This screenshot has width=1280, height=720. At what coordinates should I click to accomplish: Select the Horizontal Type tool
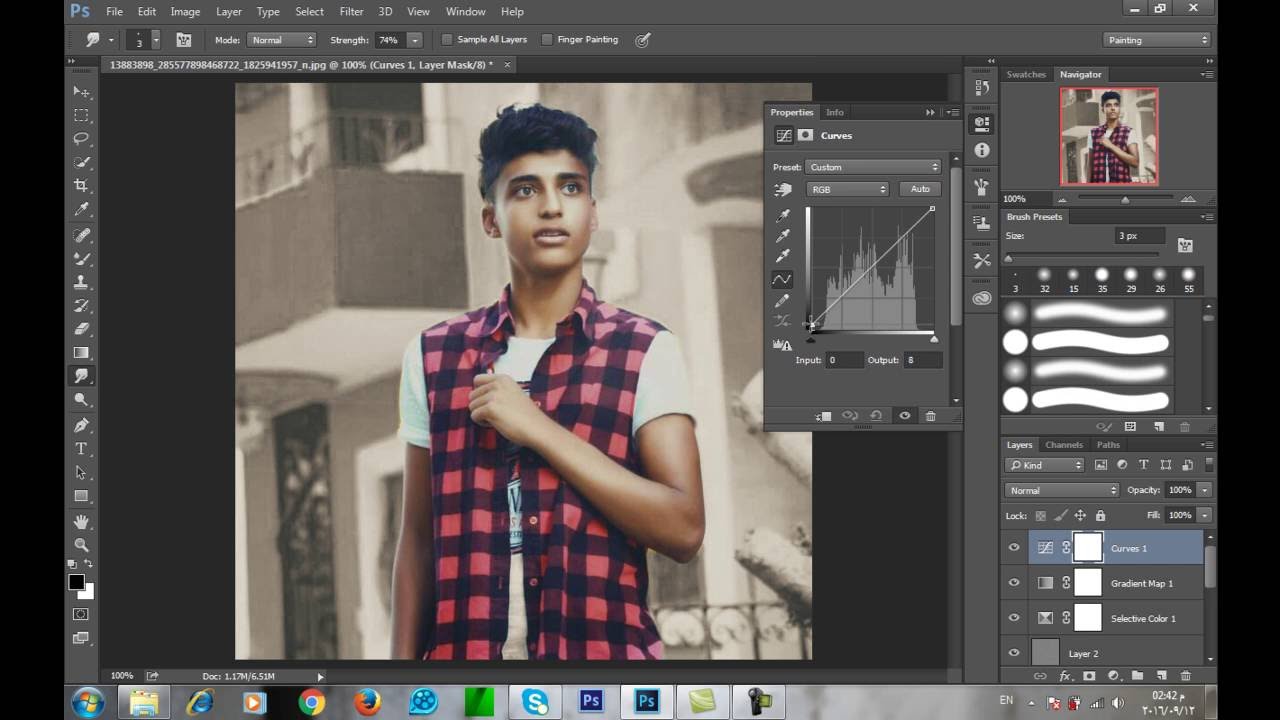81,449
